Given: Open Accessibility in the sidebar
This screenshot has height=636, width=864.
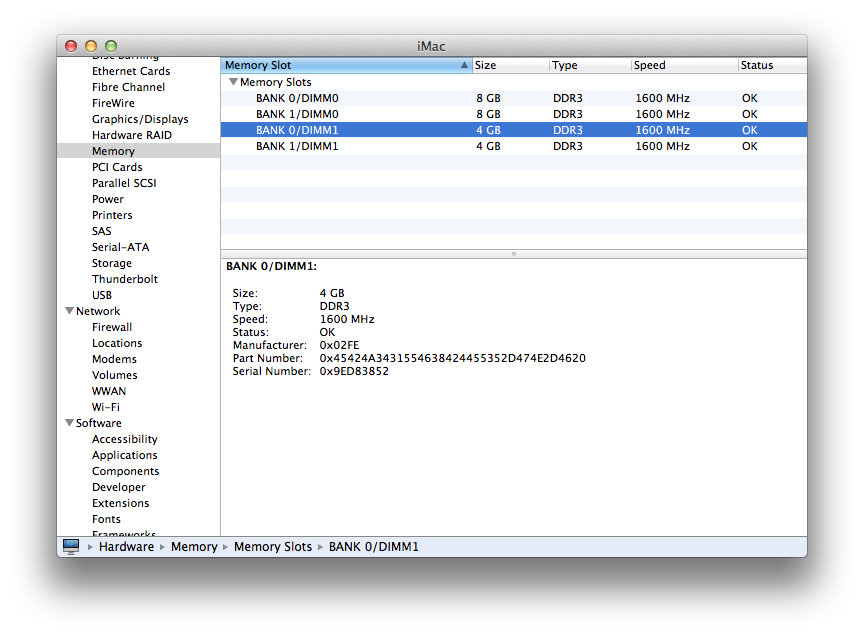Looking at the screenshot, I should 125,439.
